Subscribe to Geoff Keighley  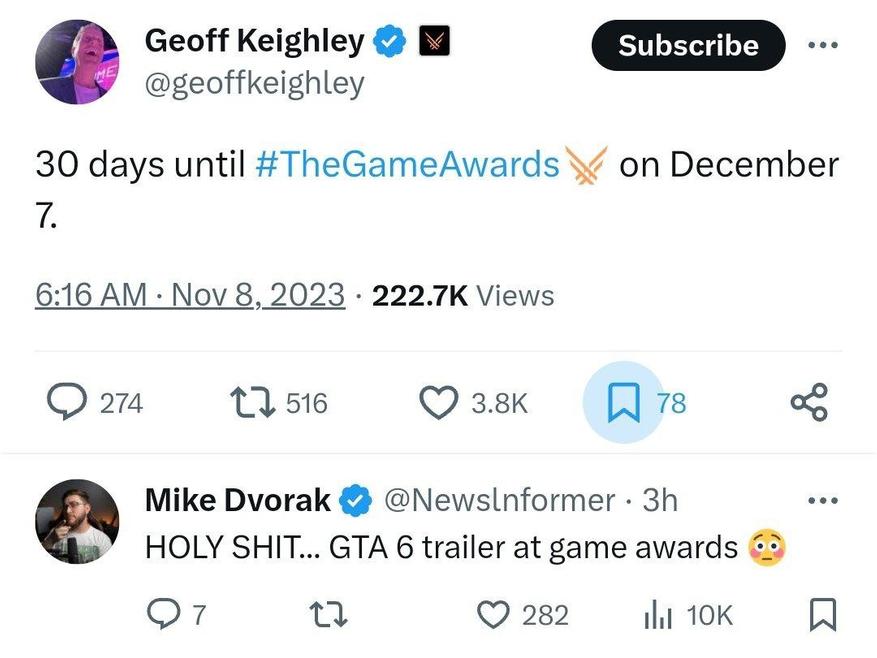pyautogui.click(x=688, y=45)
